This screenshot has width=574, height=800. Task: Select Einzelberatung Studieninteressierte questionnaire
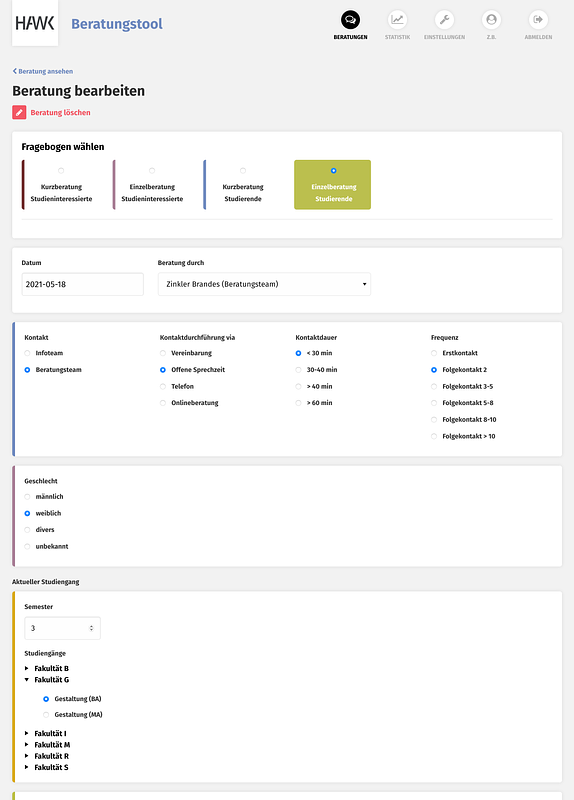point(152,185)
